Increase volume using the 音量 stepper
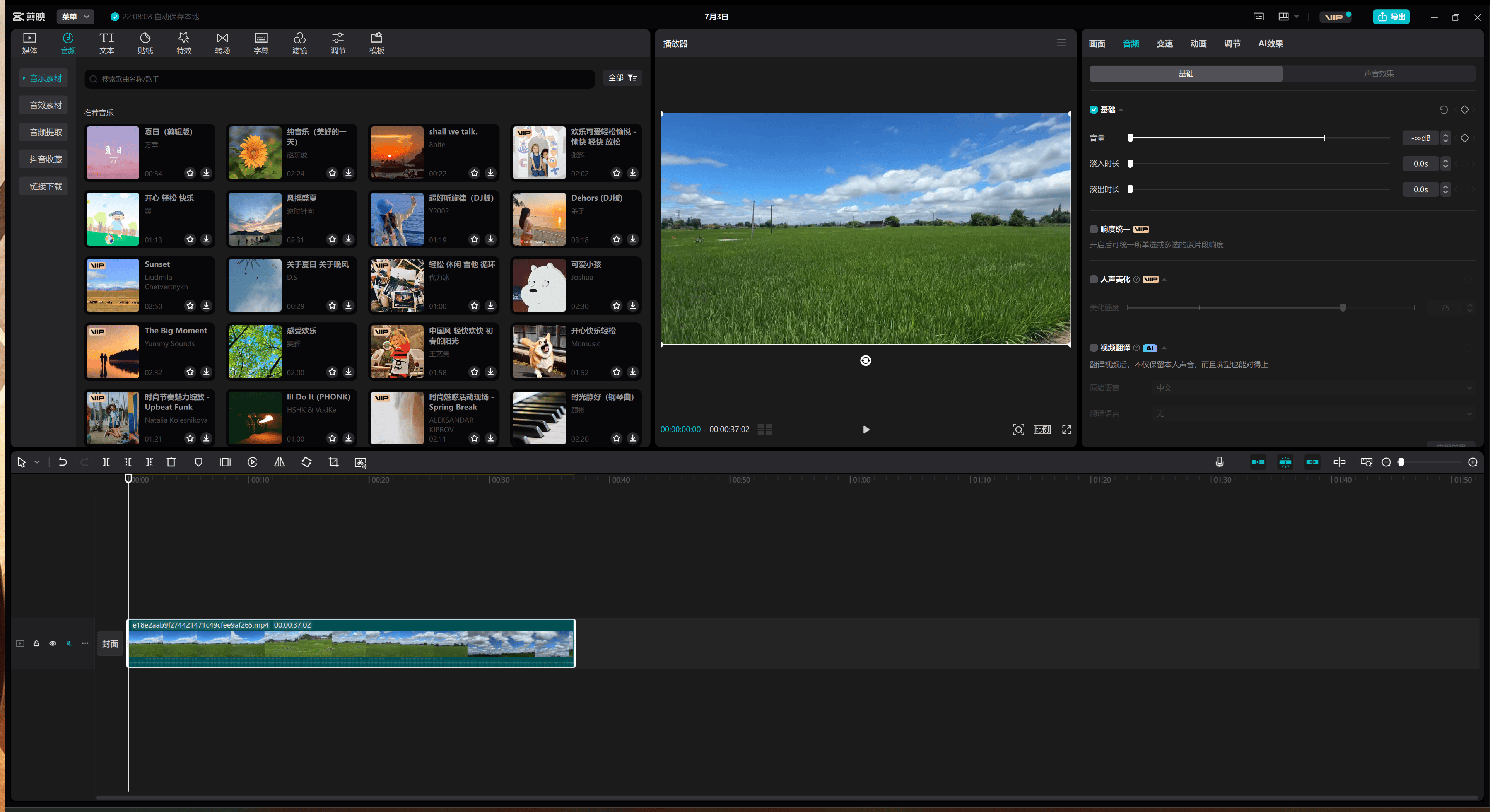The height and width of the screenshot is (812, 1490). point(1446,135)
